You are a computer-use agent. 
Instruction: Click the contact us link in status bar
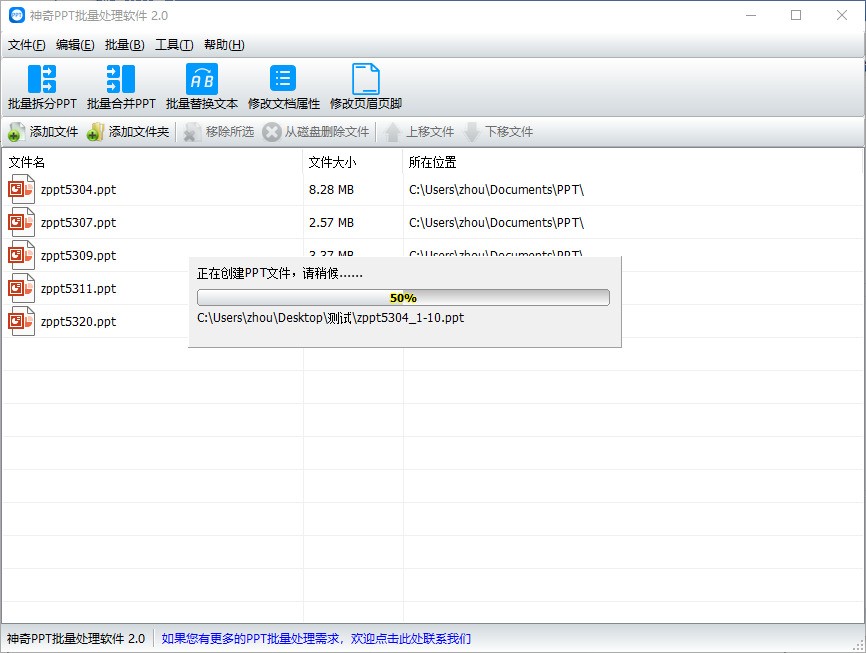tap(316, 638)
